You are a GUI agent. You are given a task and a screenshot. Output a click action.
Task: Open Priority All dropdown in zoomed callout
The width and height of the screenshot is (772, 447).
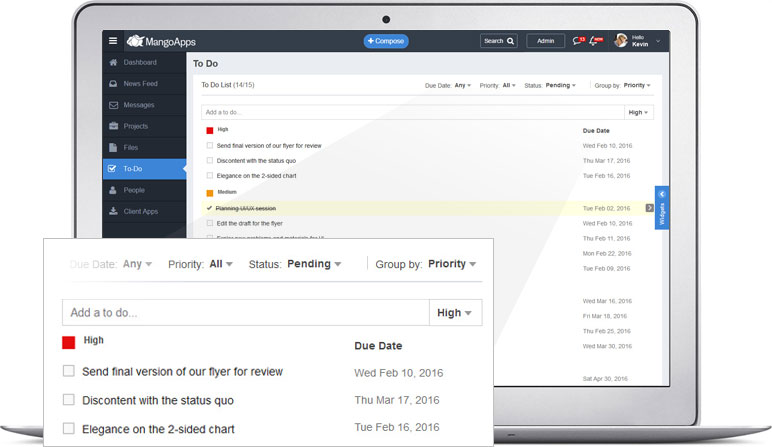(x=221, y=264)
